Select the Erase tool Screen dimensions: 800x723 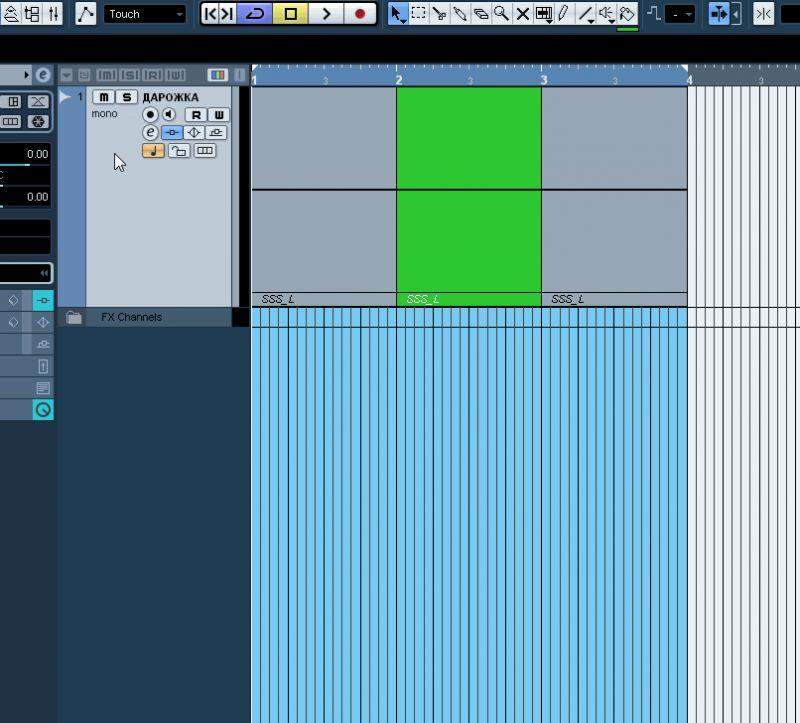tap(481, 14)
